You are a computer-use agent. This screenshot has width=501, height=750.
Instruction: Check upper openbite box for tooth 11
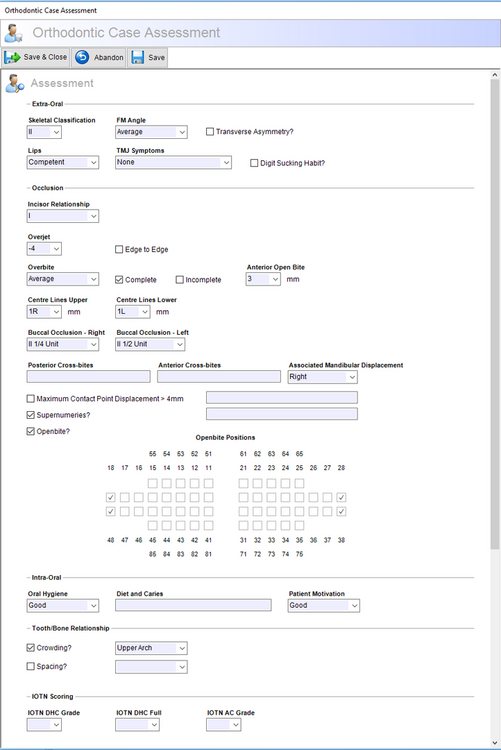tap(209, 497)
